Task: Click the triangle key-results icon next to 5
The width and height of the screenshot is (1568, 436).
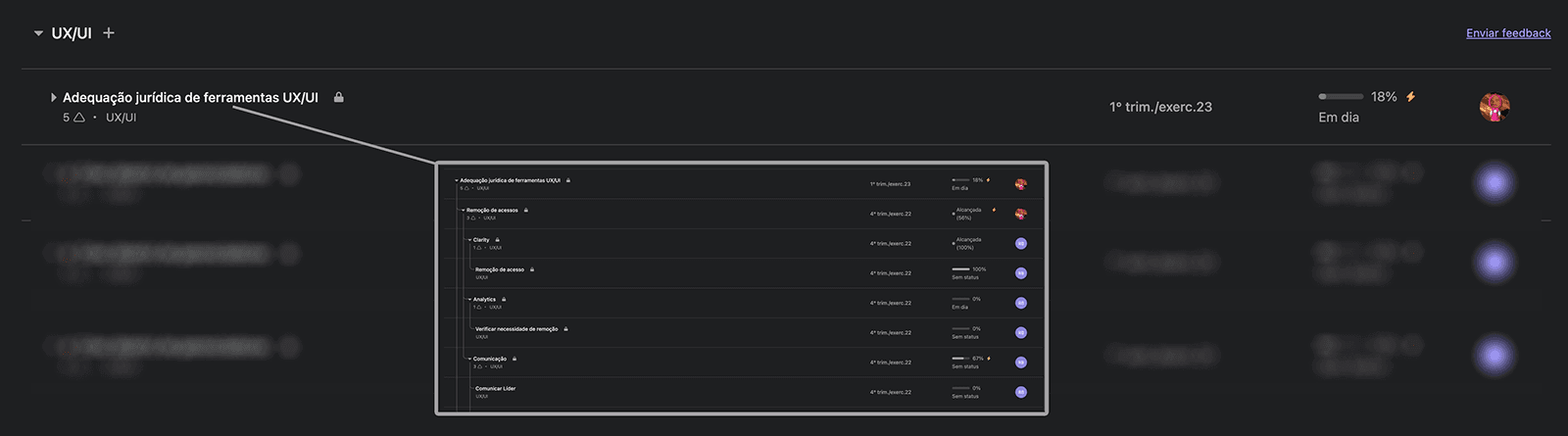Action: coord(78,118)
